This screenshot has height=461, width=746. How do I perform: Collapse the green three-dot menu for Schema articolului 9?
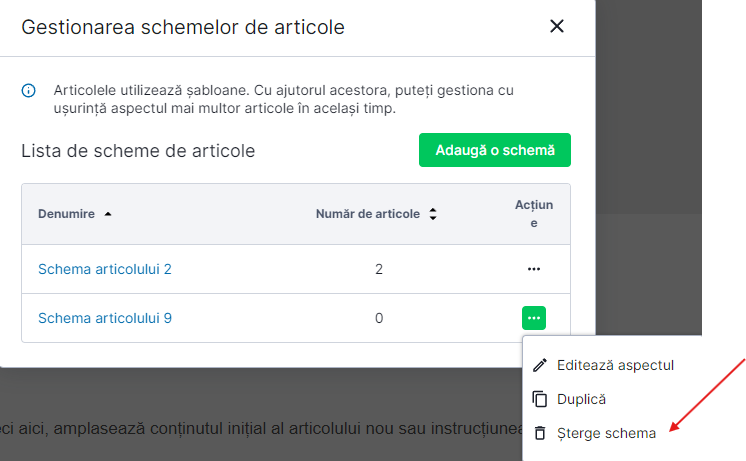(533, 318)
